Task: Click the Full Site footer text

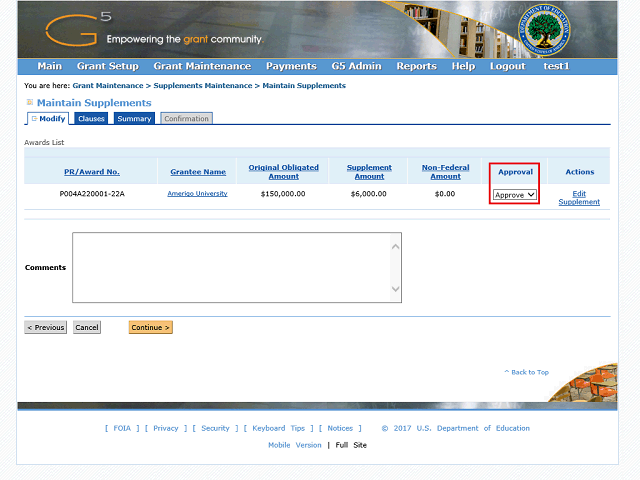Action: (x=351, y=445)
